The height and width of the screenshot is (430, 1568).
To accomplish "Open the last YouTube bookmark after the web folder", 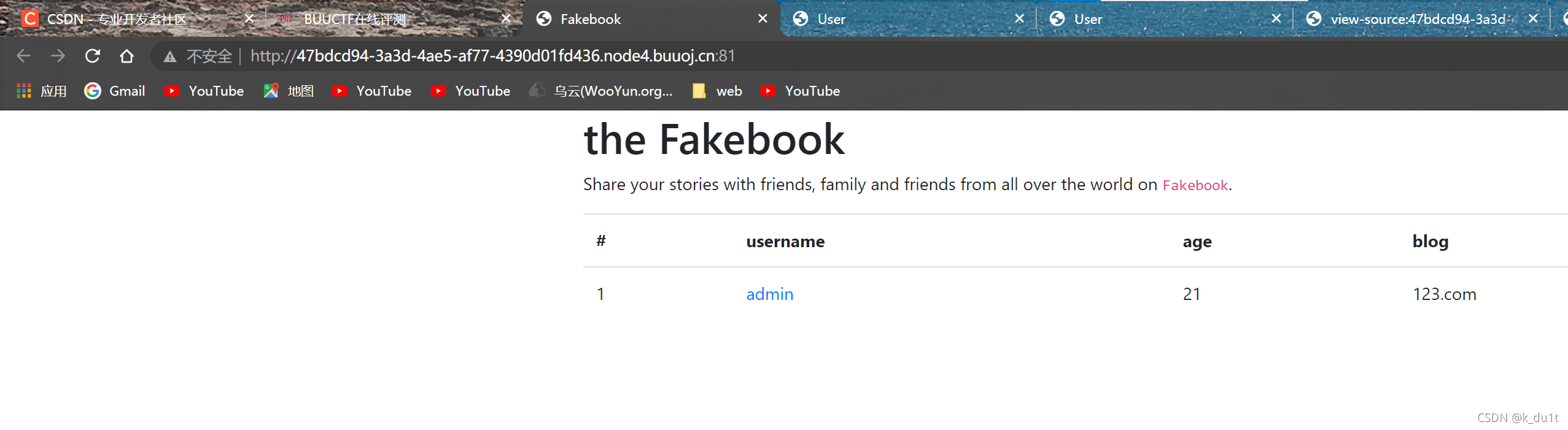I will click(x=800, y=91).
